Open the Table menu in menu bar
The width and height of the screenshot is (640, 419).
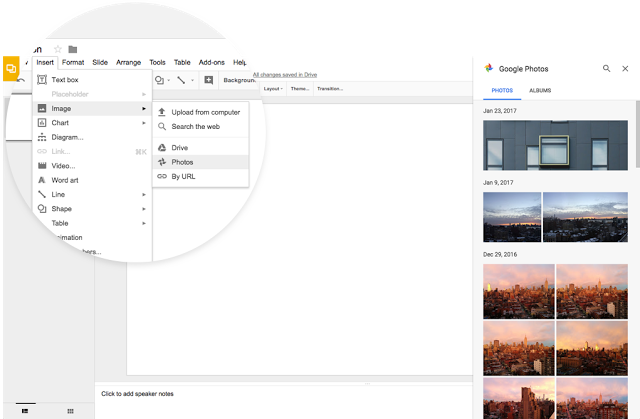click(182, 62)
